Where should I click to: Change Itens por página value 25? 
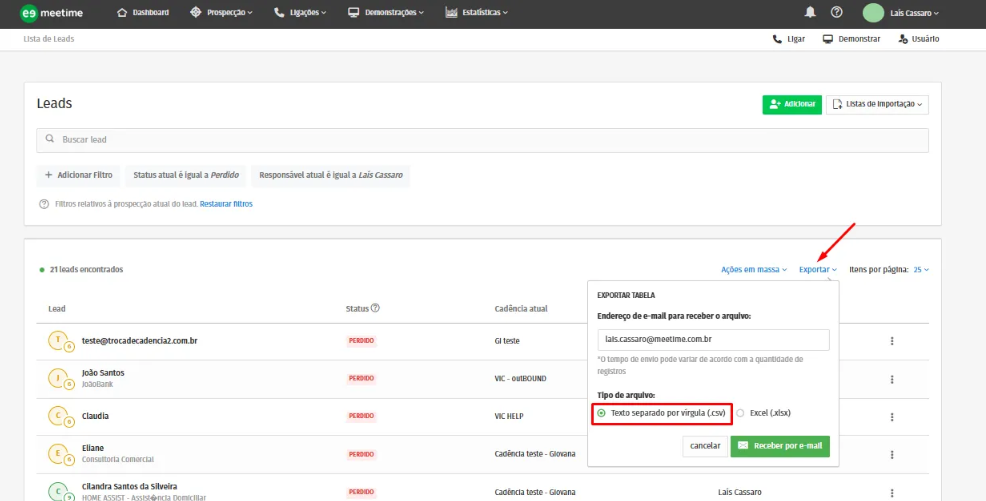[921, 270]
